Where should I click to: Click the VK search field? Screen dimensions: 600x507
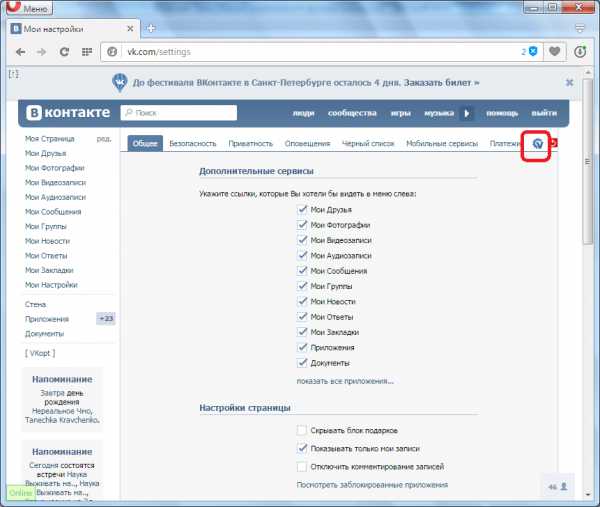179,113
